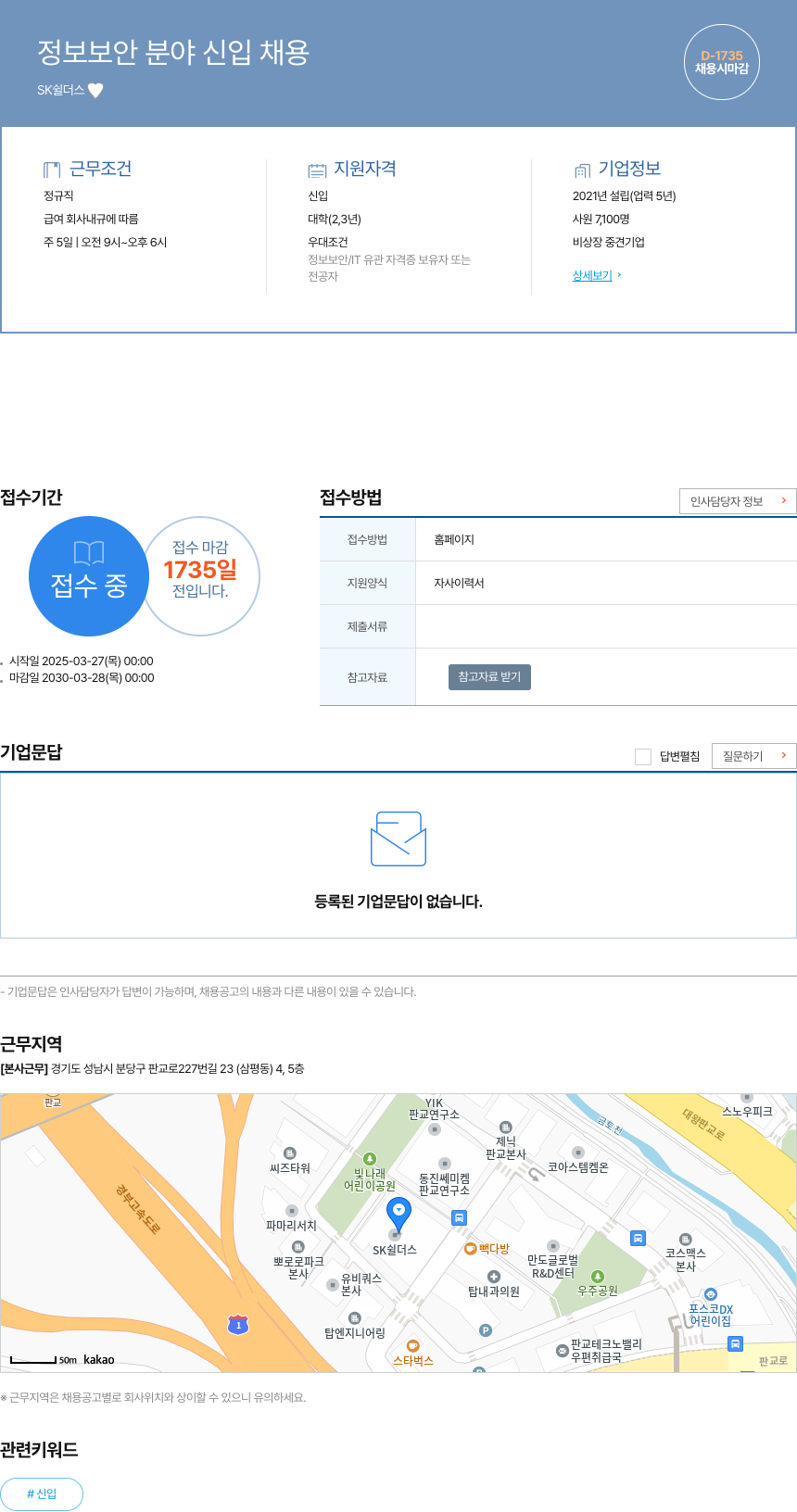Viewport: 797px width, 1512px height.
Task: Click the 빛나래 어린이공원 park marker
Action: [370, 1159]
